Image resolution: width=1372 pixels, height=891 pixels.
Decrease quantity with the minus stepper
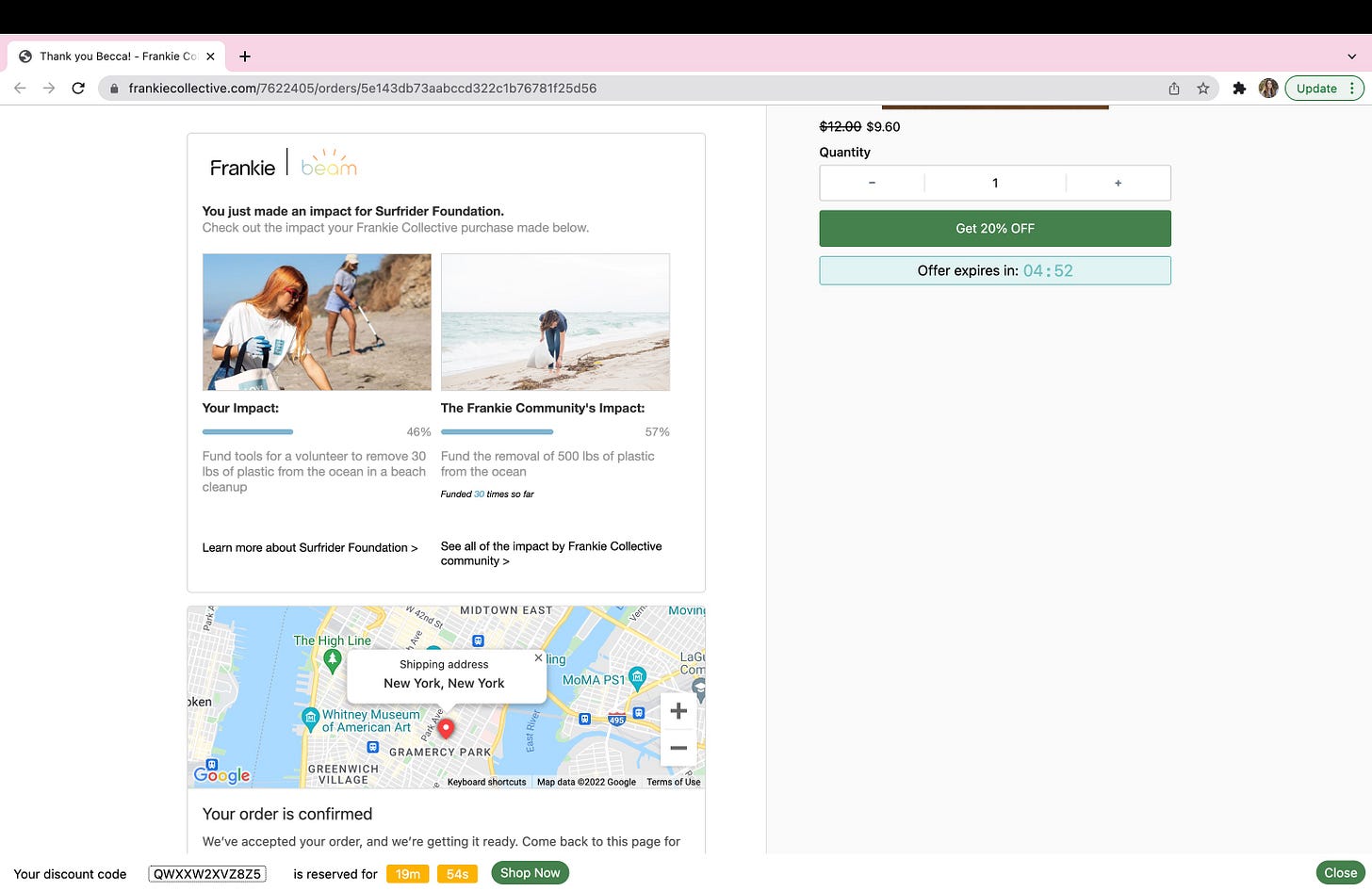coord(872,184)
